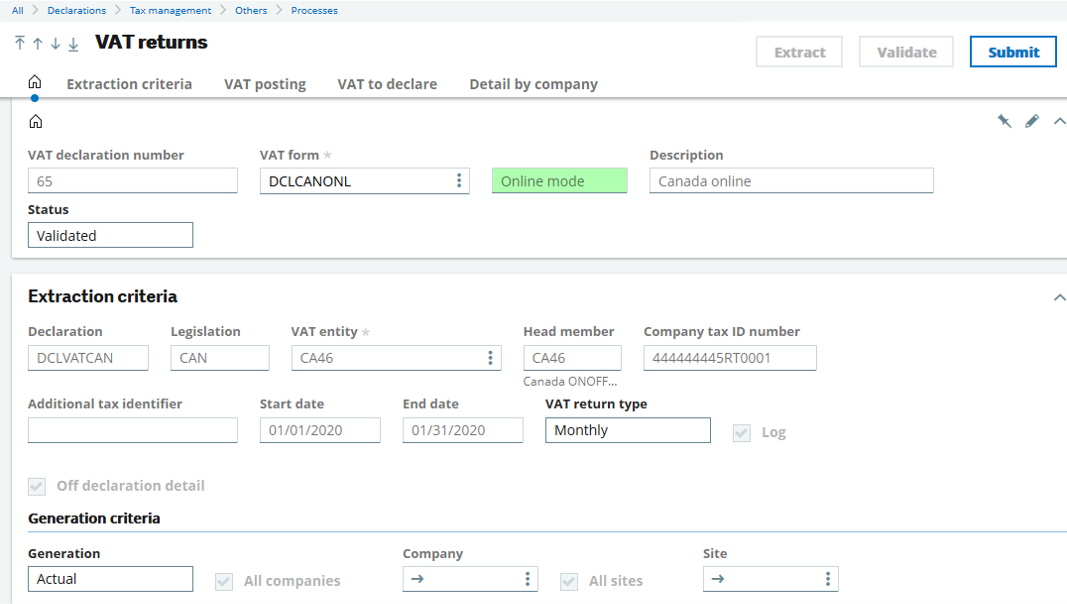This screenshot has height=604, width=1067.
Task: Toggle All companies checkbox
Action: coord(224,581)
